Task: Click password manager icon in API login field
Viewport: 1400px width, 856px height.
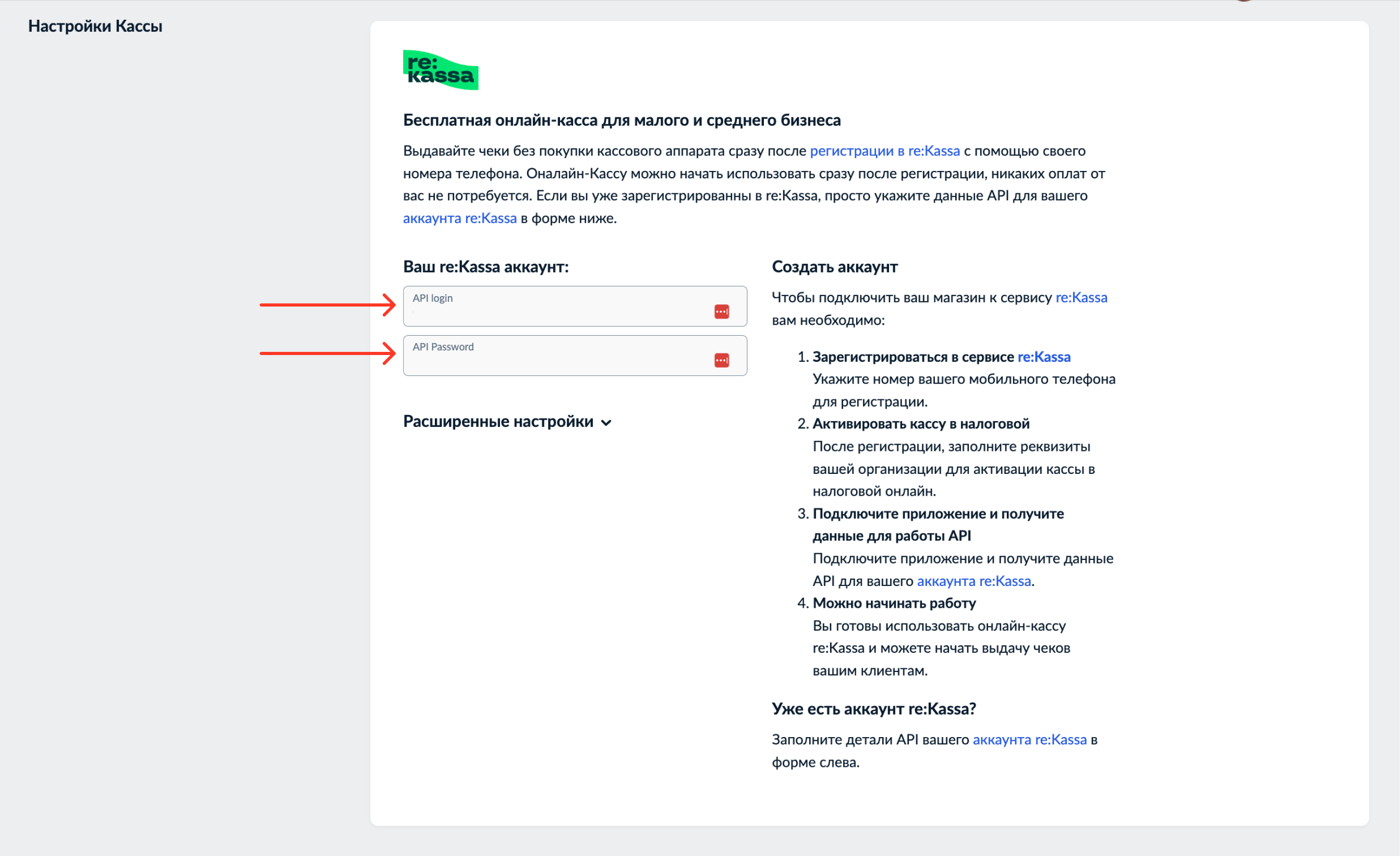Action: (721, 311)
